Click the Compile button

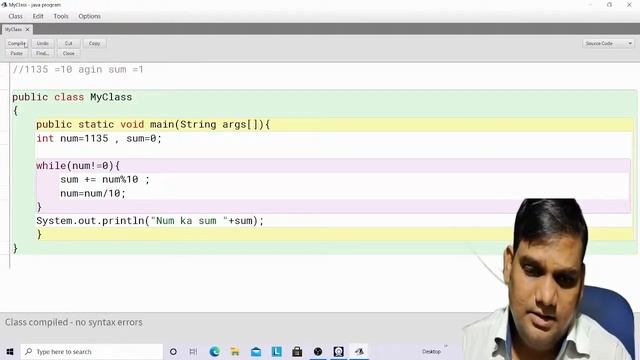[x=17, y=43]
